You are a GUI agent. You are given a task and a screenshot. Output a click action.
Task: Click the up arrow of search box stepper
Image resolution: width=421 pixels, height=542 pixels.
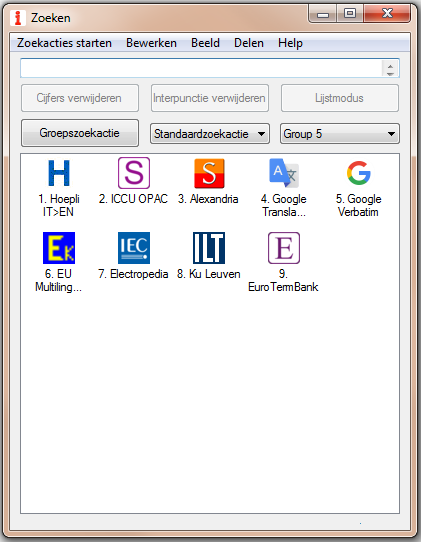[391, 65]
